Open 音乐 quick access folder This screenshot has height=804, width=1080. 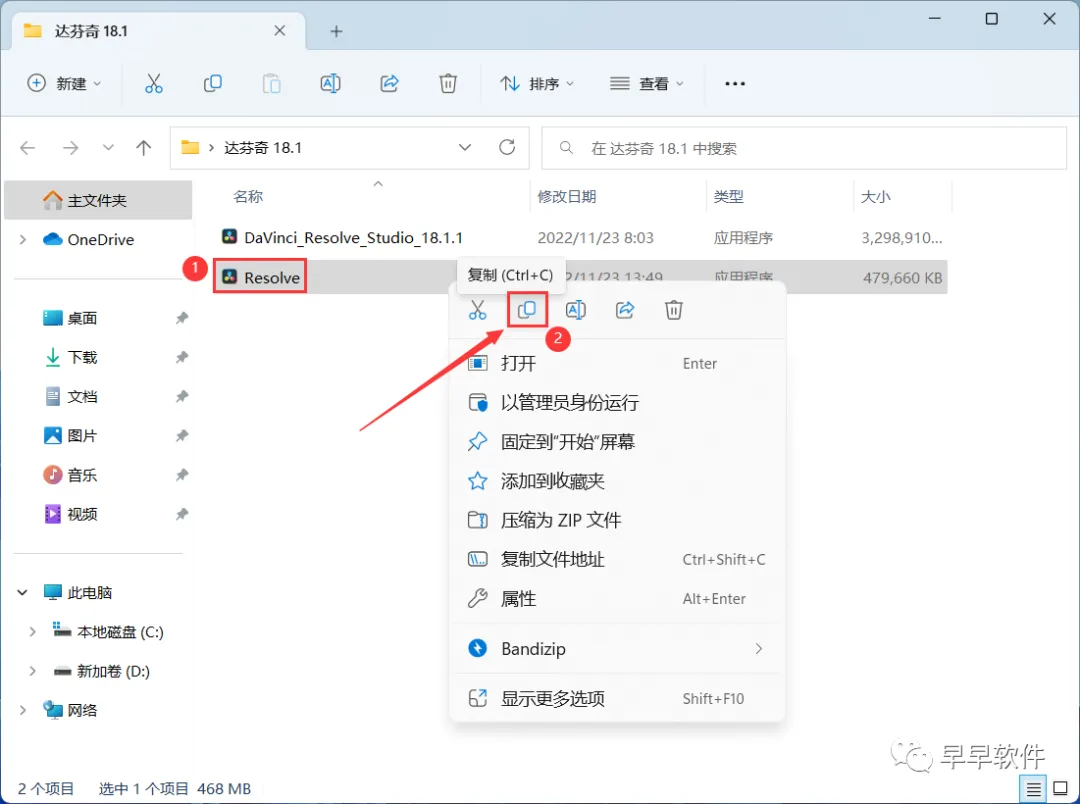click(x=82, y=475)
